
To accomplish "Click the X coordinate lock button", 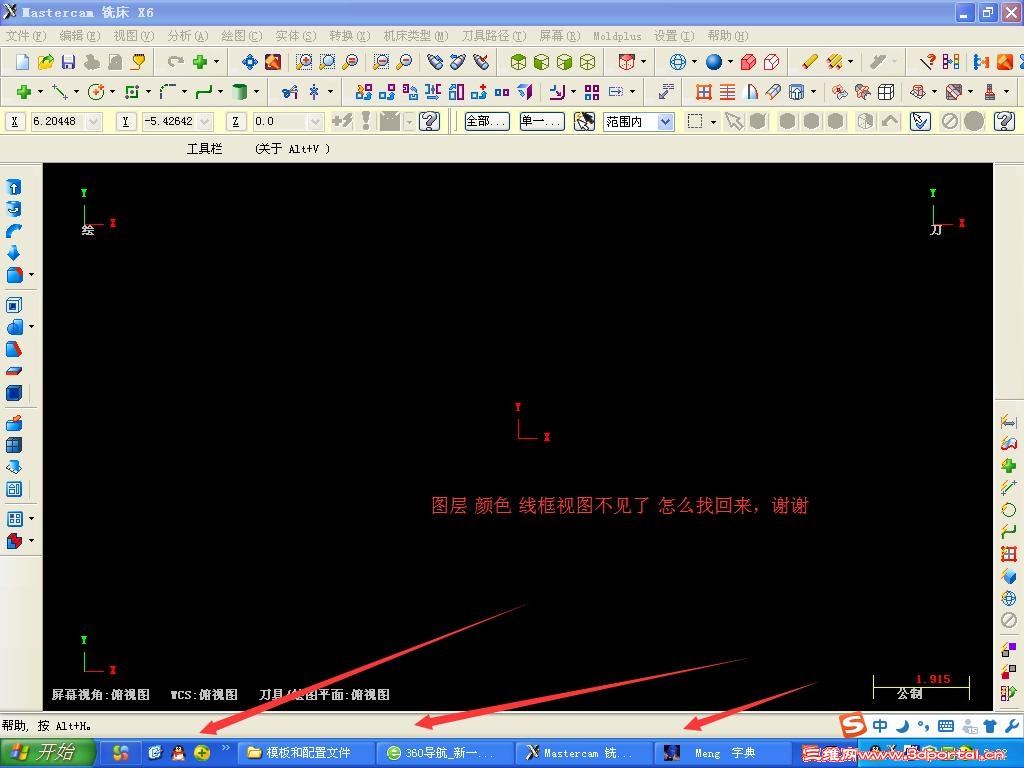I will click(14, 121).
